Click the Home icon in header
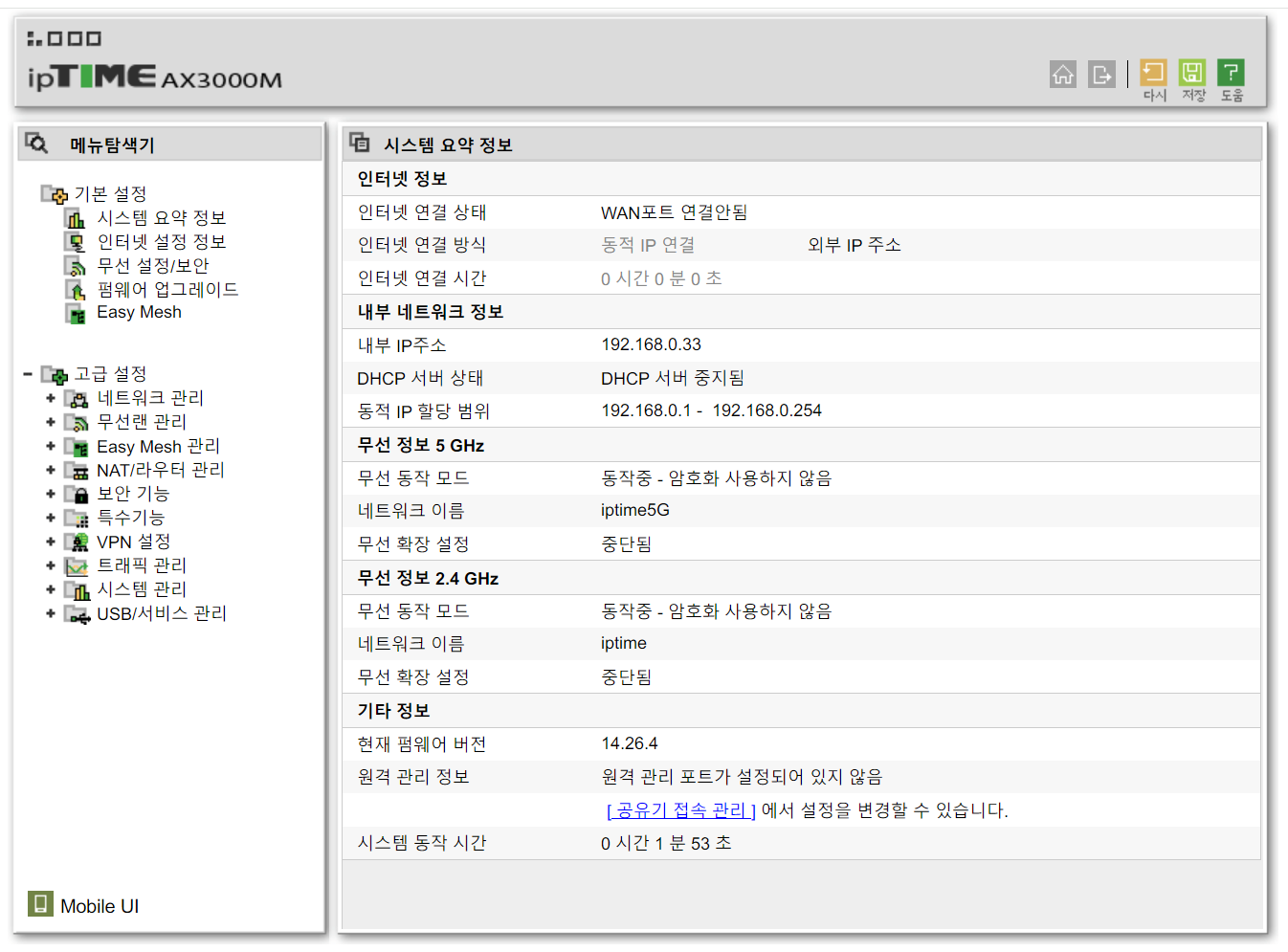Screen dimensions: 1288x952 [1063, 74]
